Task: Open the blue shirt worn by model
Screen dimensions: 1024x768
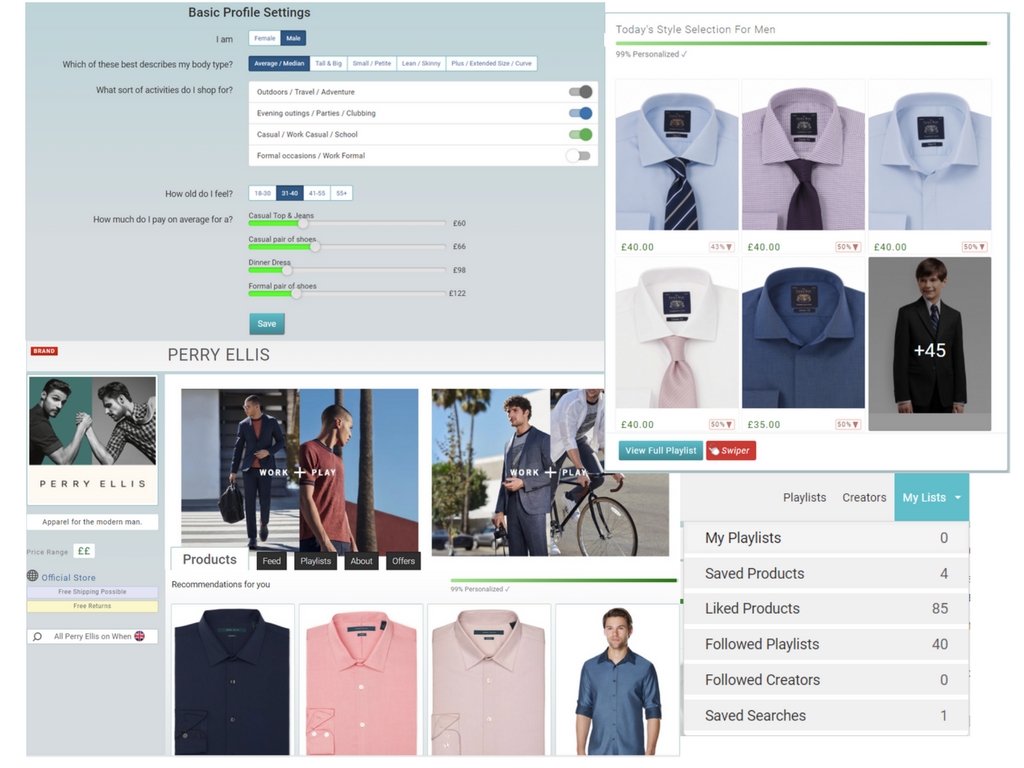Action: tap(617, 680)
